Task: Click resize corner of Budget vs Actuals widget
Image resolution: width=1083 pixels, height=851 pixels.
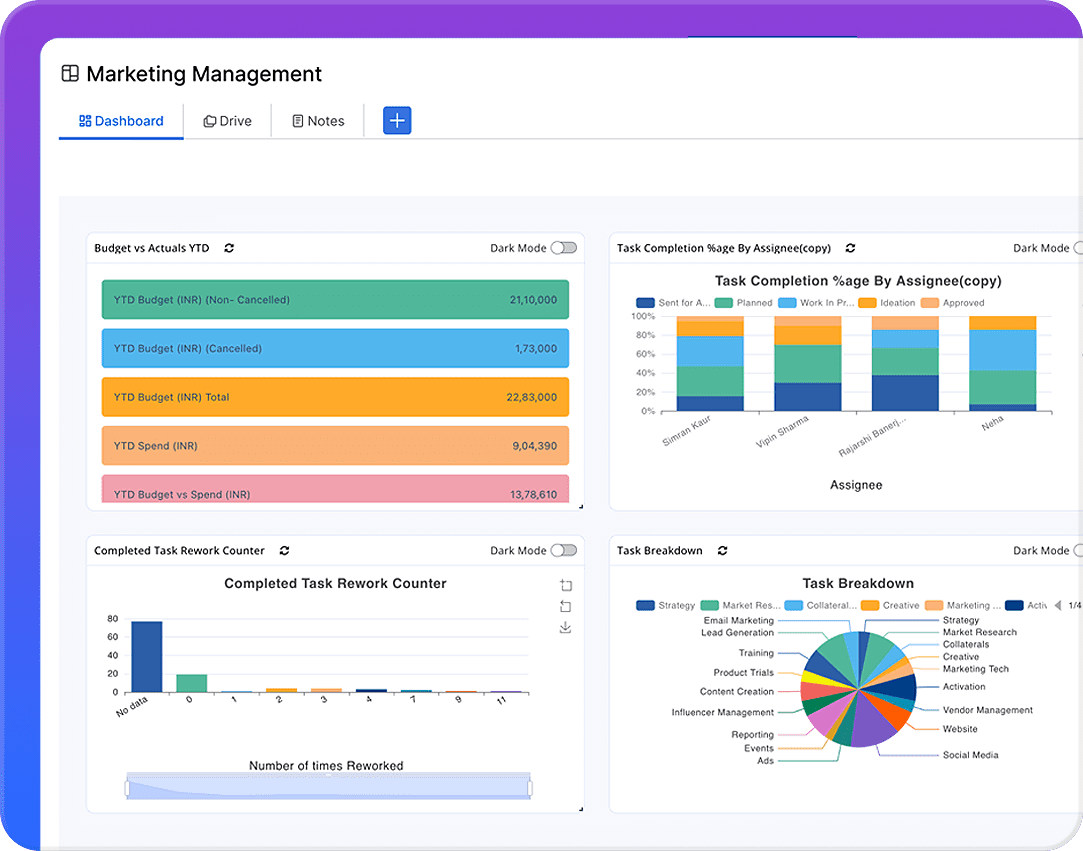Action: click(581, 506)
